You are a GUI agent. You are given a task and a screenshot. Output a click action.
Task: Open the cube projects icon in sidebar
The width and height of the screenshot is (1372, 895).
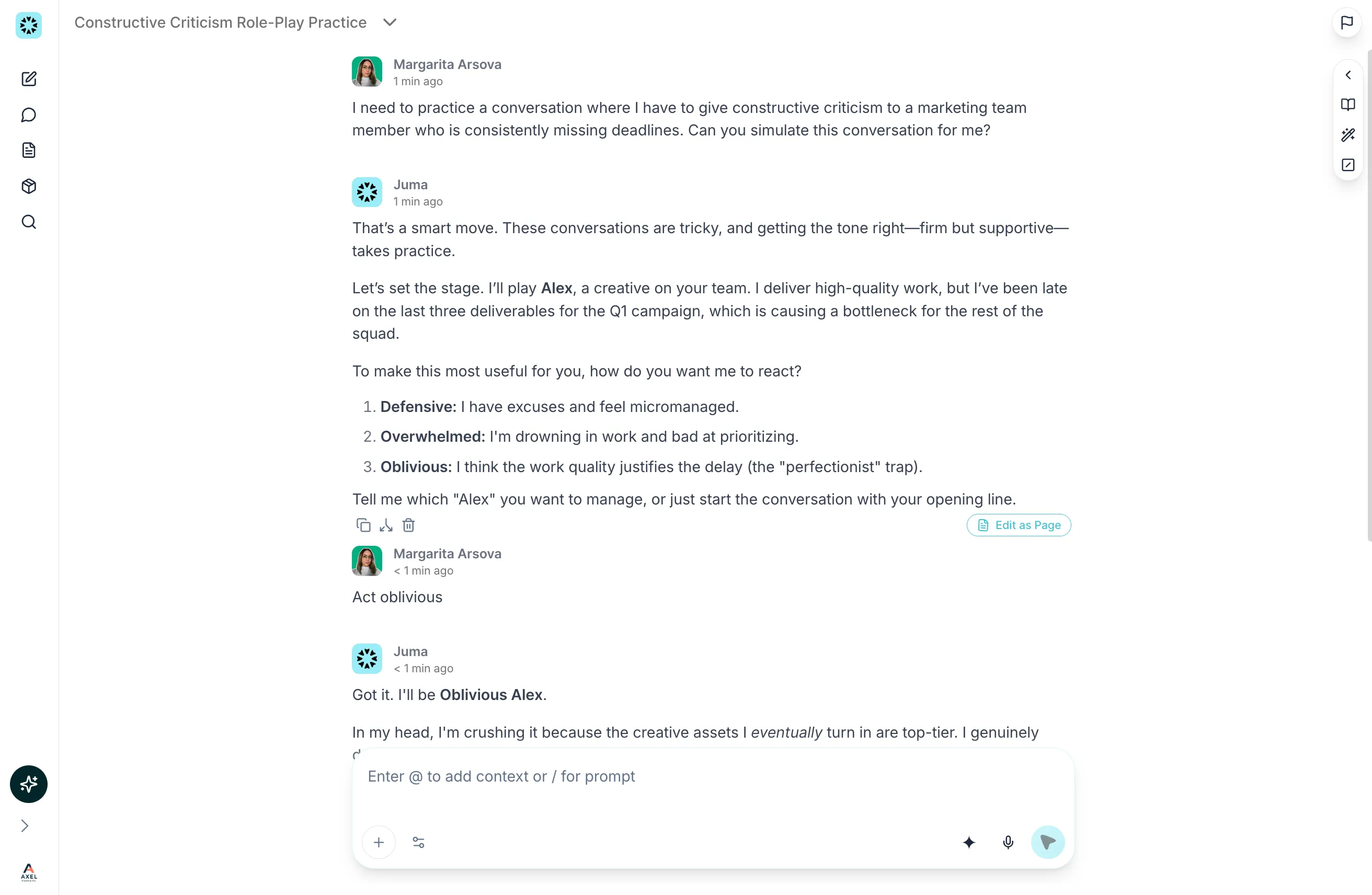tap(29, 186)
